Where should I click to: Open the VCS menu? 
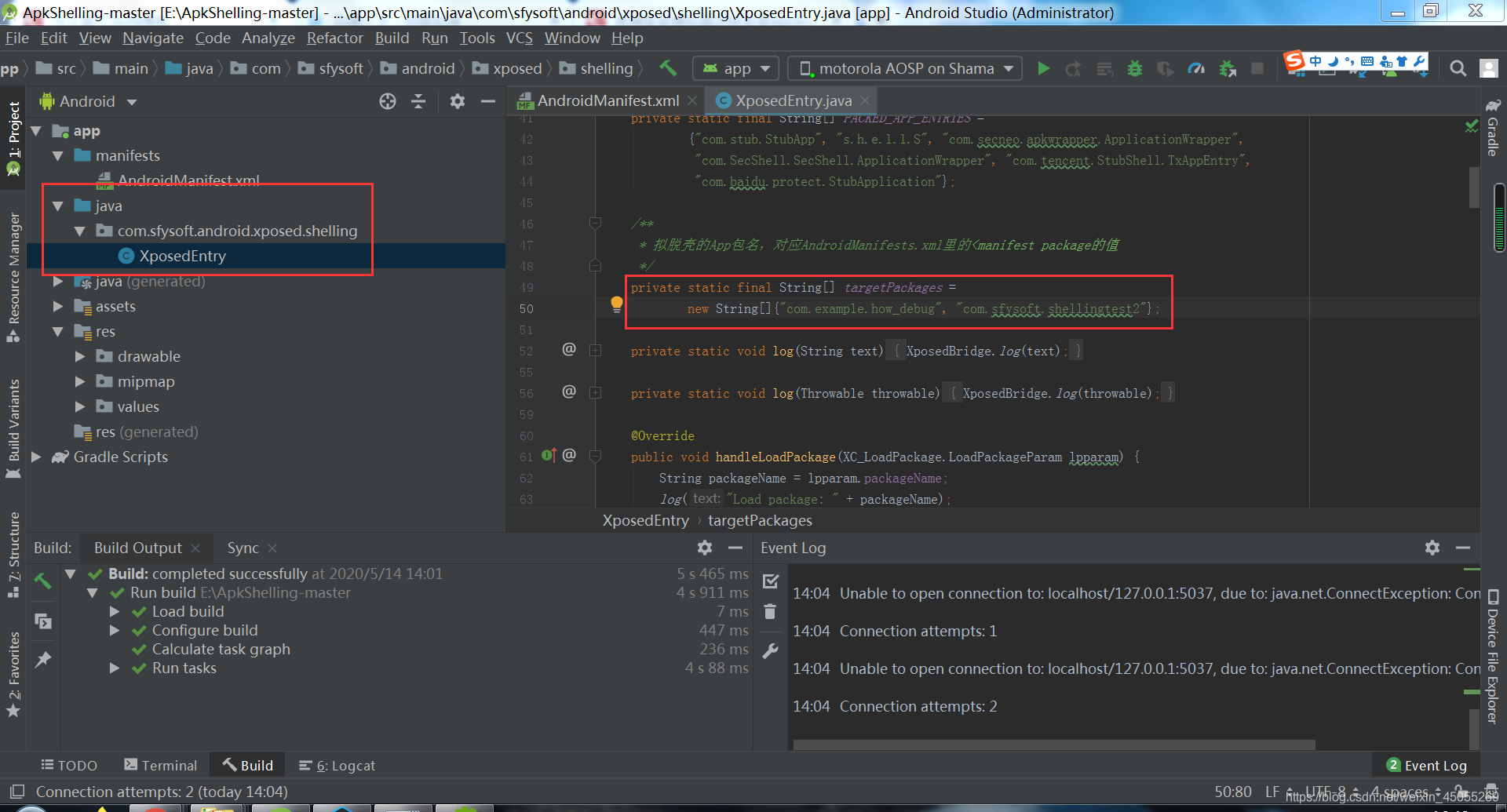[x=519, y=38]
